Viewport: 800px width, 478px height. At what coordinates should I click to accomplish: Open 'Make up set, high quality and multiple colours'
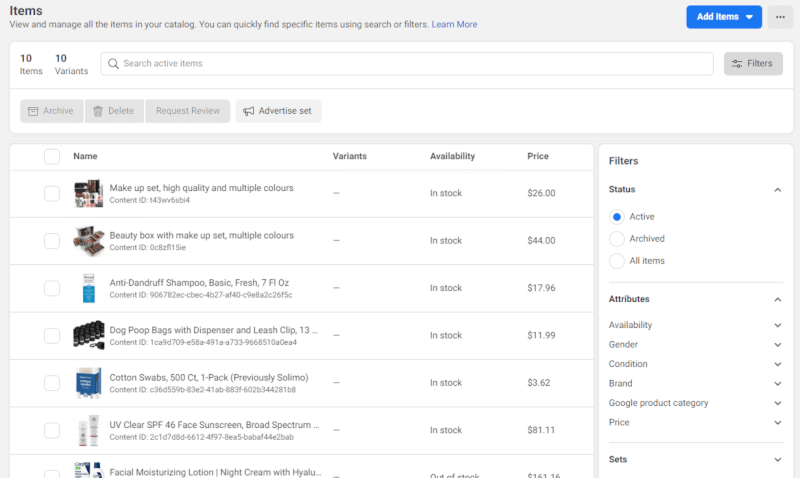tap(202, 188)
